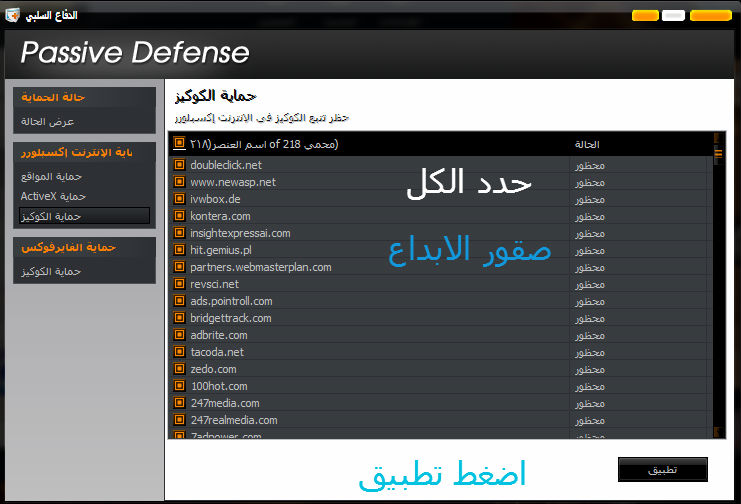Click the vertical scrollbar of the cookie list
This screenshot has height=504, width=741.
(x=716, y=290)
